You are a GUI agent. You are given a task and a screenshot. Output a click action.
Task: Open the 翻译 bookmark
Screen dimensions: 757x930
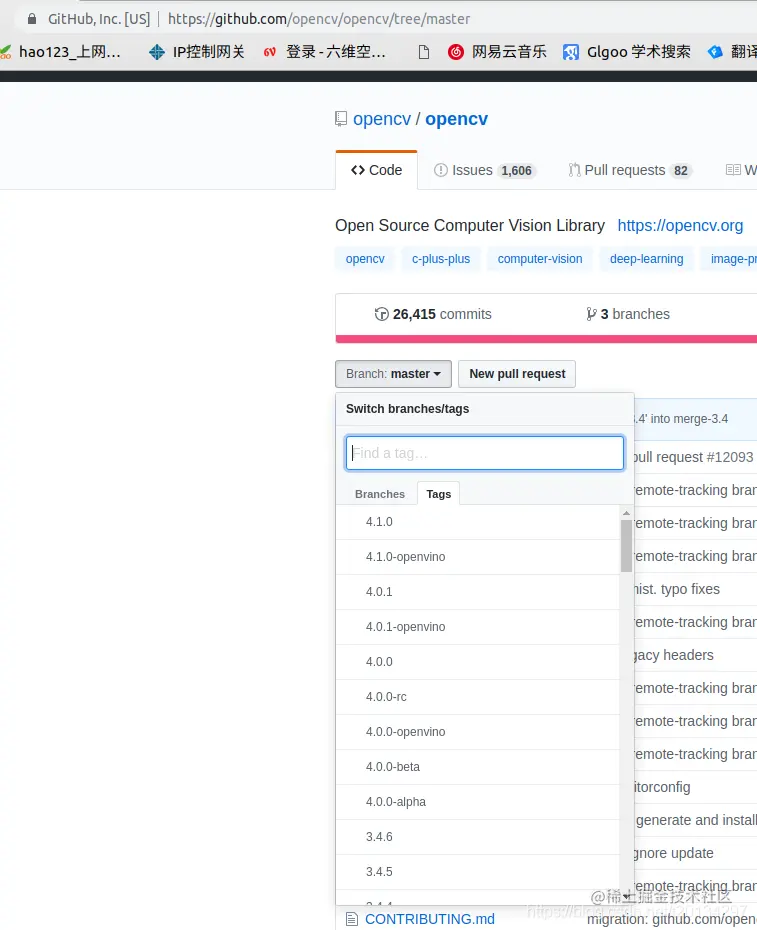click(733, 52)
